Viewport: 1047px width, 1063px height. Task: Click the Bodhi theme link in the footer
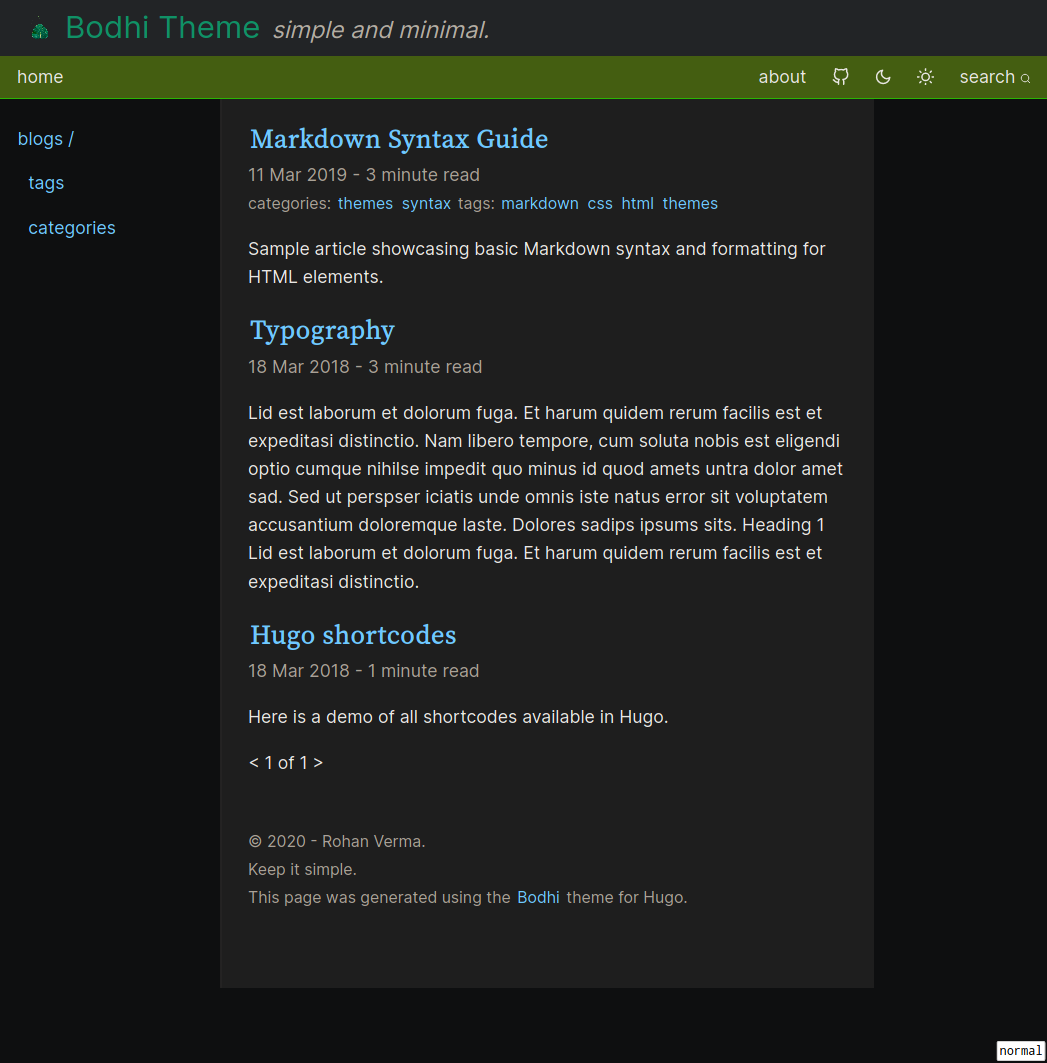click(538, 897)
